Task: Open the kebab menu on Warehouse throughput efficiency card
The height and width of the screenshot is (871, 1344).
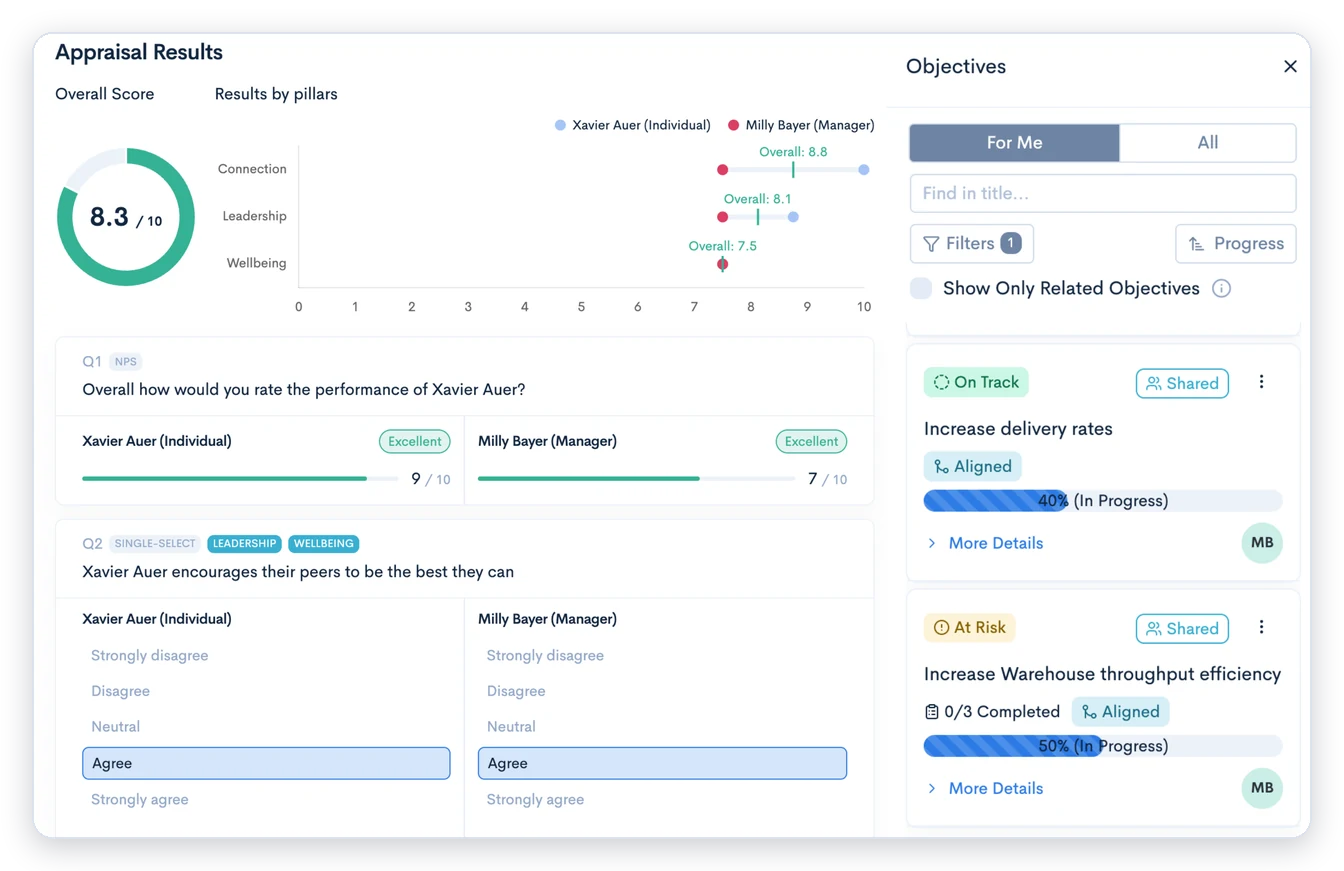Action: coord(1261,627)
